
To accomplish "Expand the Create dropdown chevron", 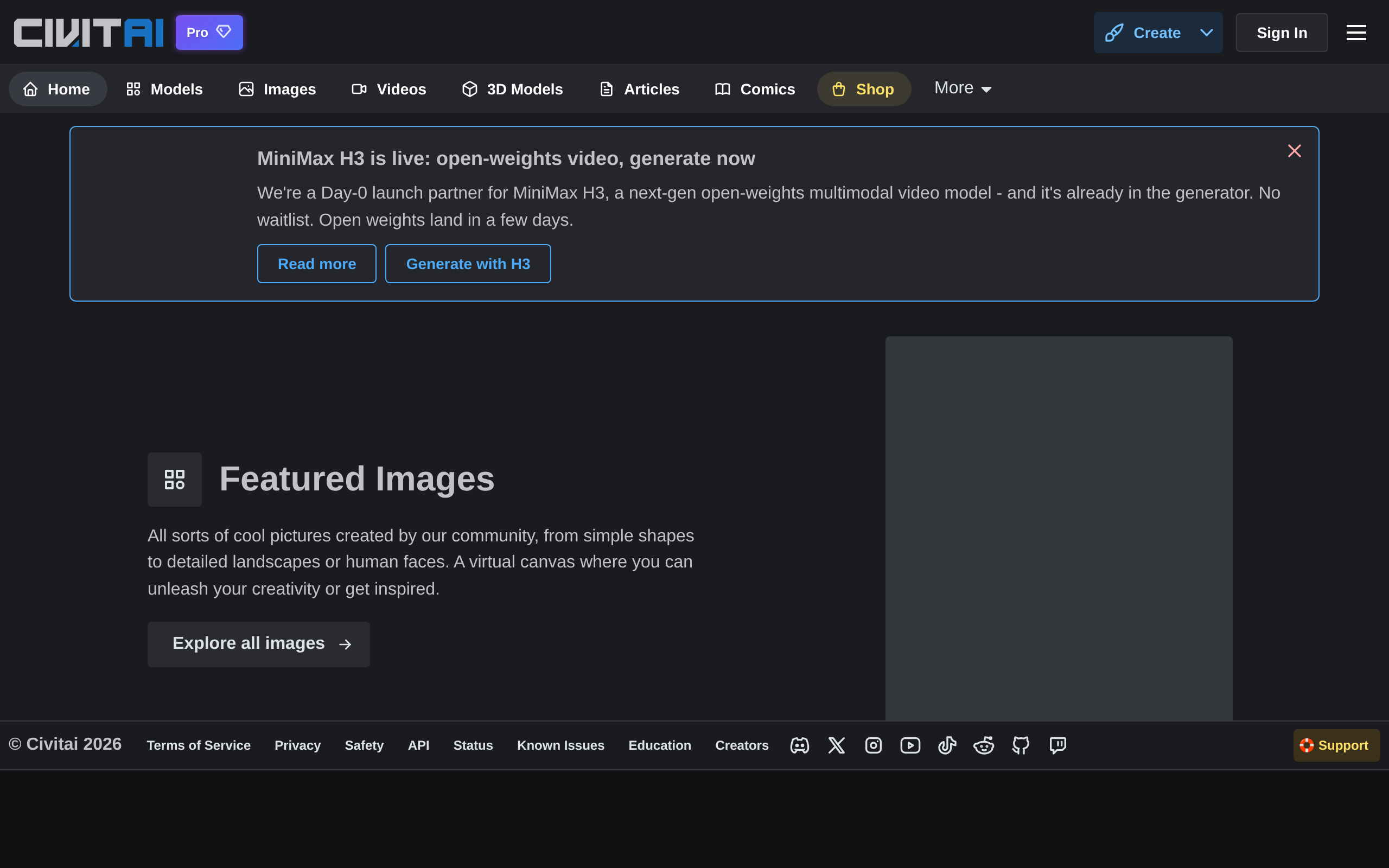I will (1207, 33).
